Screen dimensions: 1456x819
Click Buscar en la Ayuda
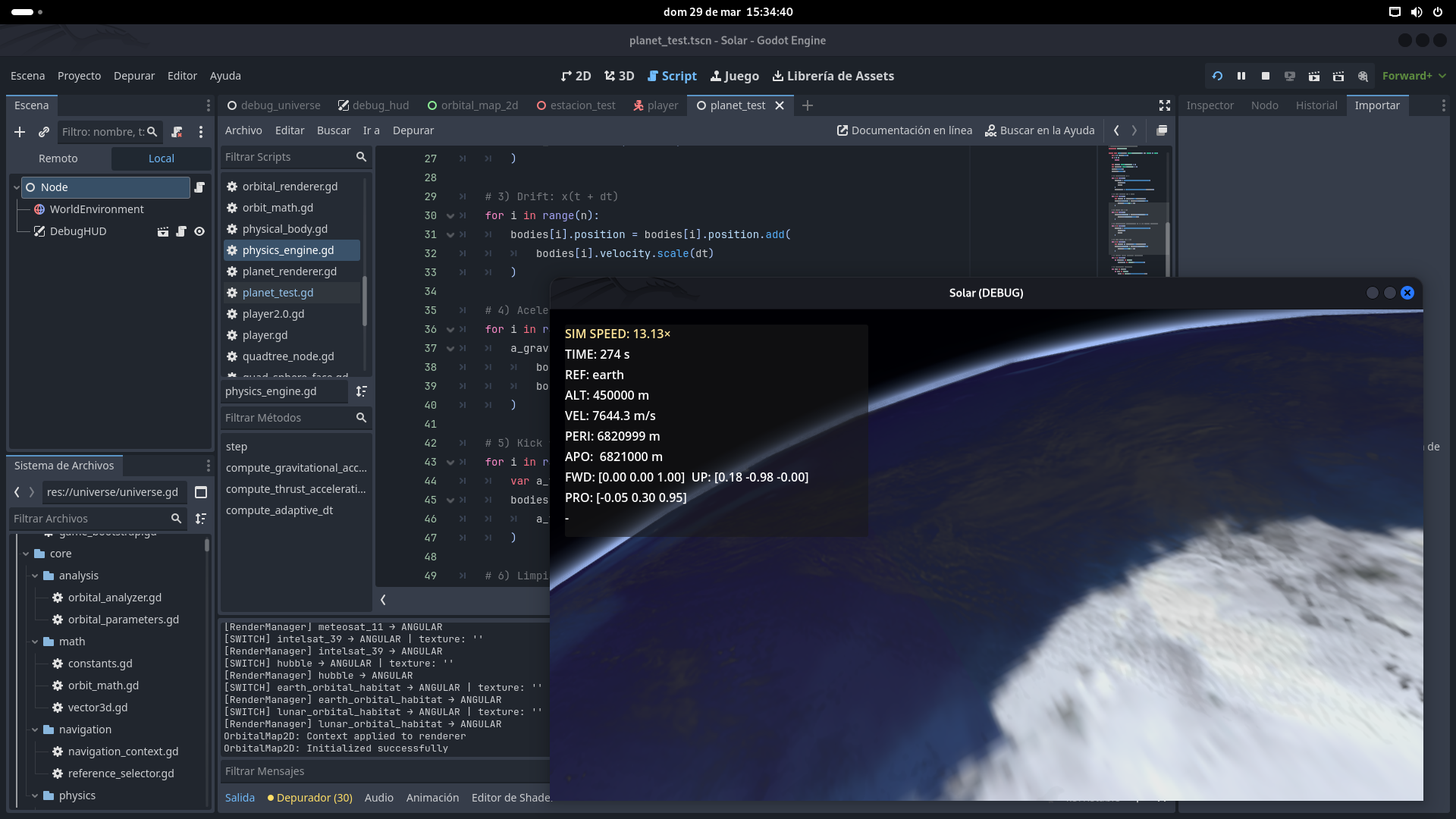pyautogui.click(x=1040, y=130)
